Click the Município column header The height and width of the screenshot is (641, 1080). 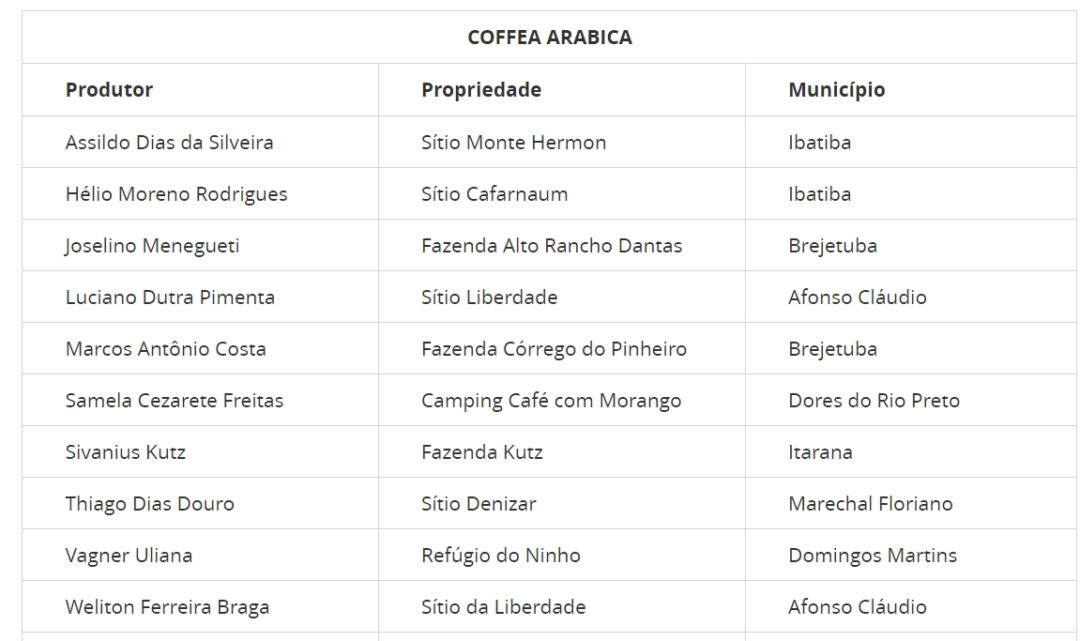(x=836, y=90)
